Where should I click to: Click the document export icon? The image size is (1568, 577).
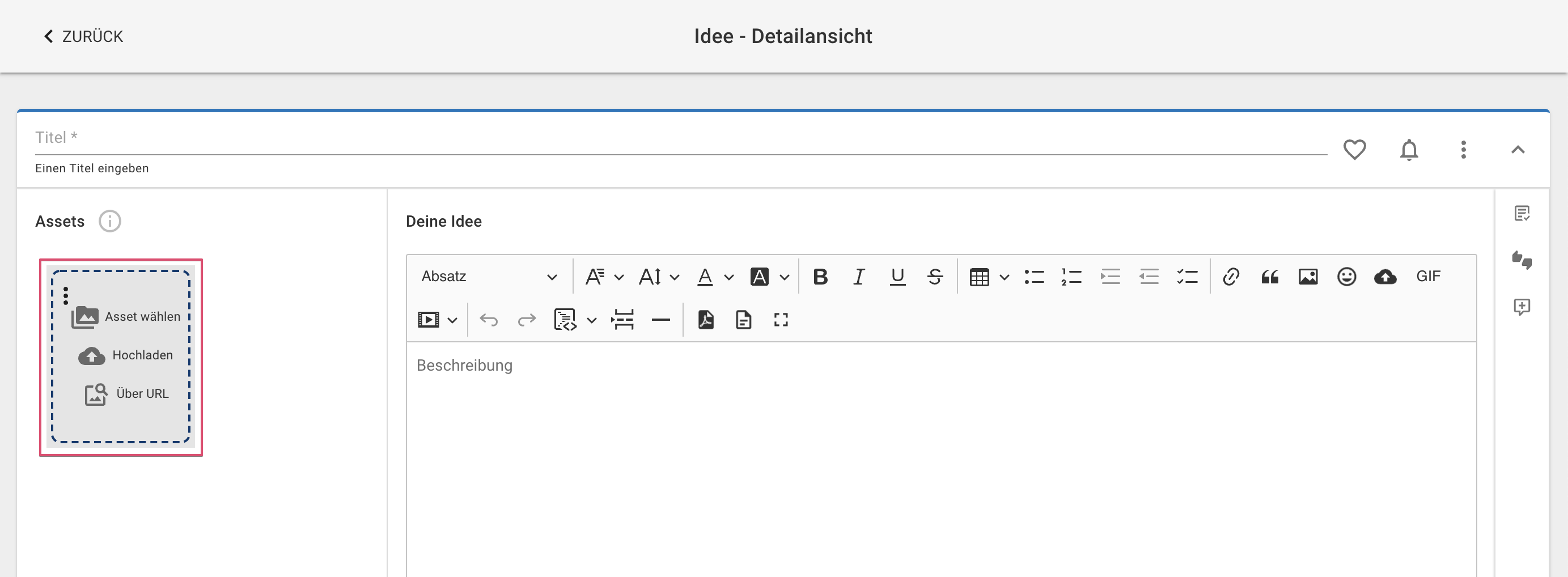tap(743, 320)
